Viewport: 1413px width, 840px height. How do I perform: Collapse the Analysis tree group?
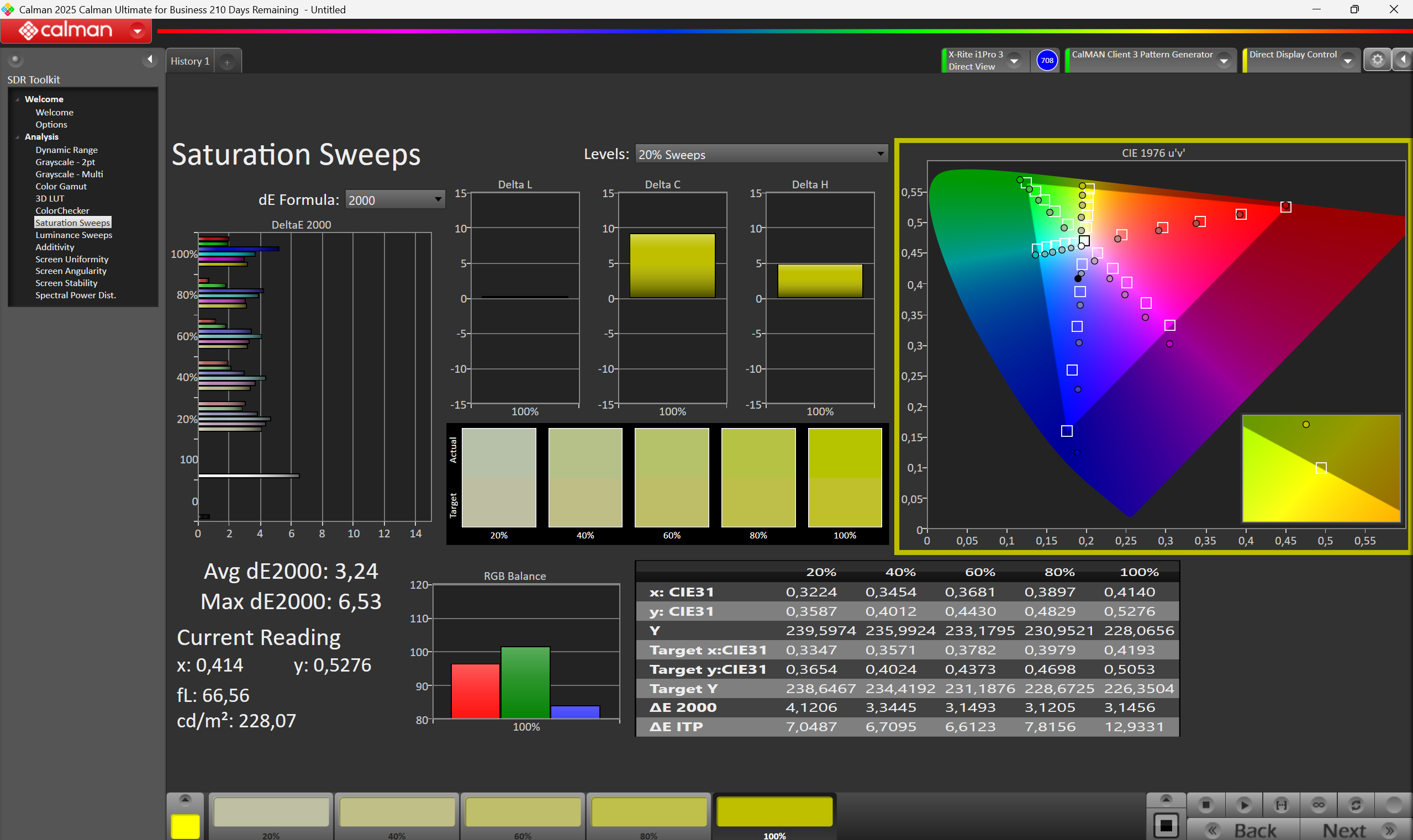pyautogui.click(x=18, y=137)
